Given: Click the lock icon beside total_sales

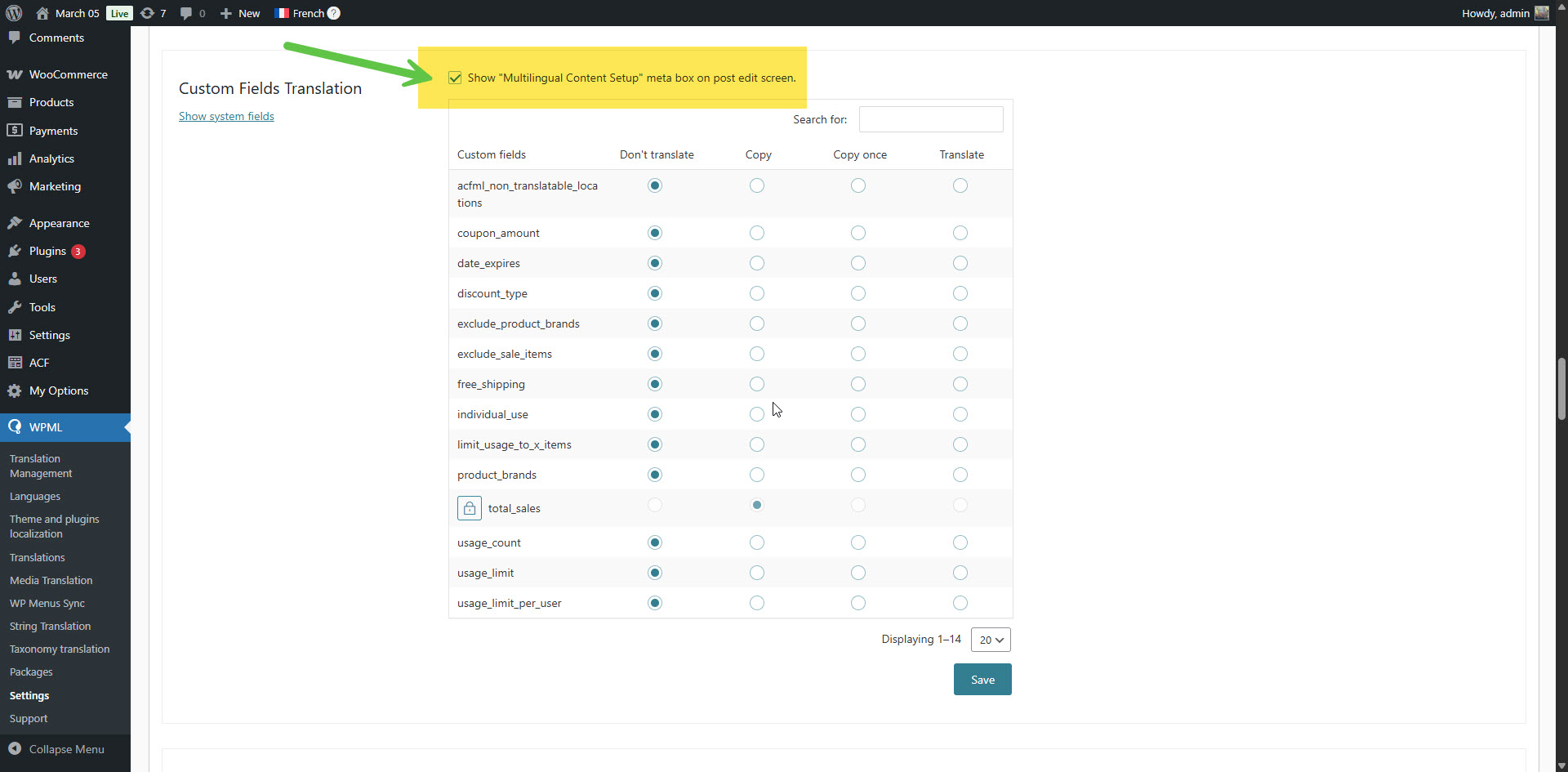Looking at the screenshot, I should (x=469, y=508).
